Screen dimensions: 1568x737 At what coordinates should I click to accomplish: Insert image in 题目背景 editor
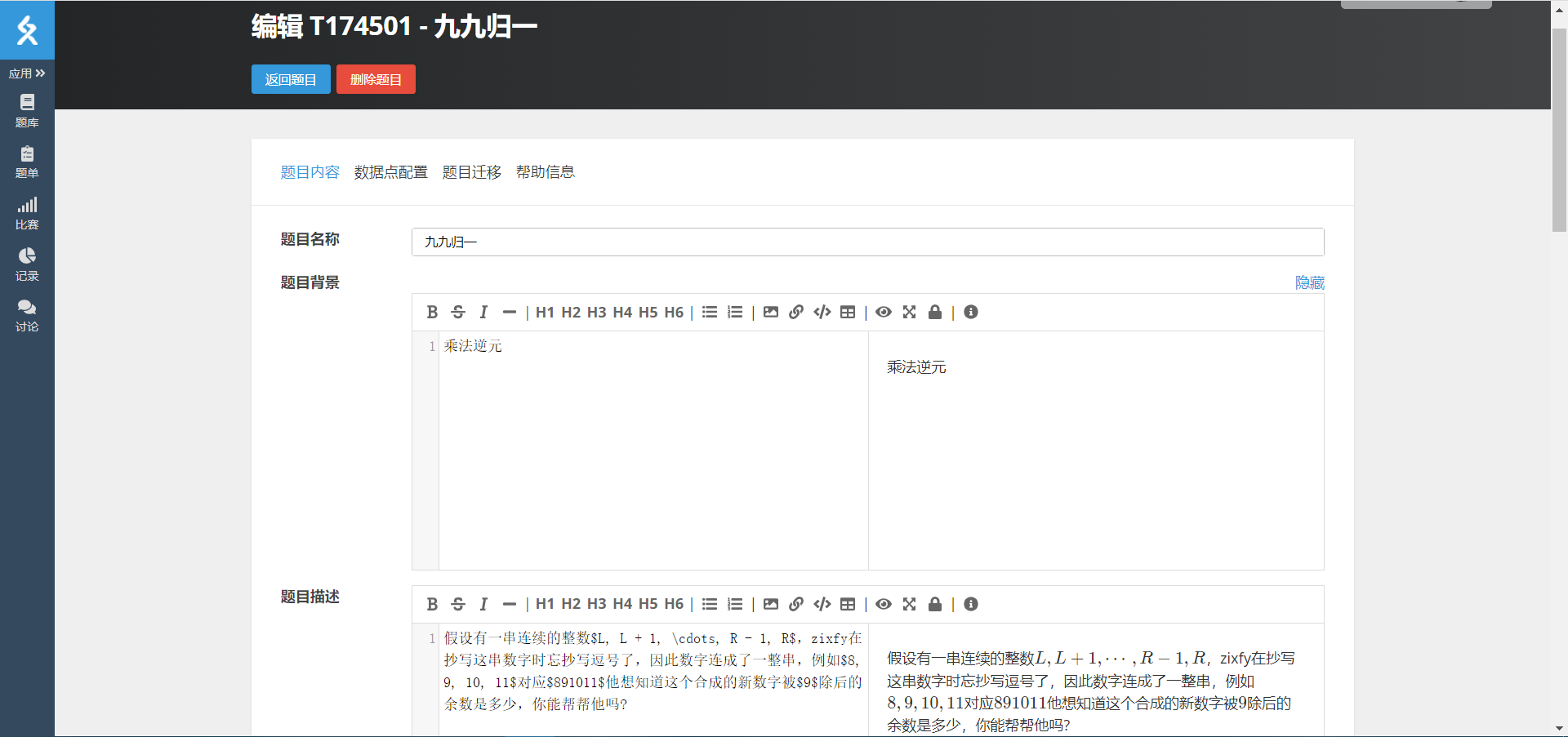[771, 312]
